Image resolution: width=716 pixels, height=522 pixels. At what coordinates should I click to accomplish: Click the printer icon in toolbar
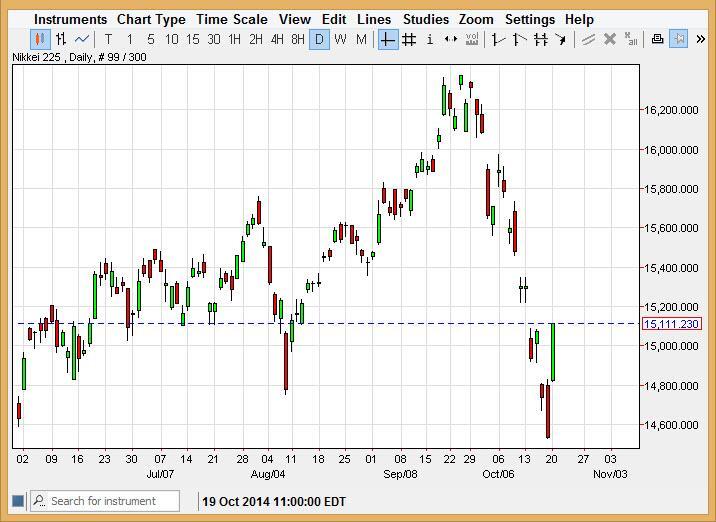click(x=657, y=40)
